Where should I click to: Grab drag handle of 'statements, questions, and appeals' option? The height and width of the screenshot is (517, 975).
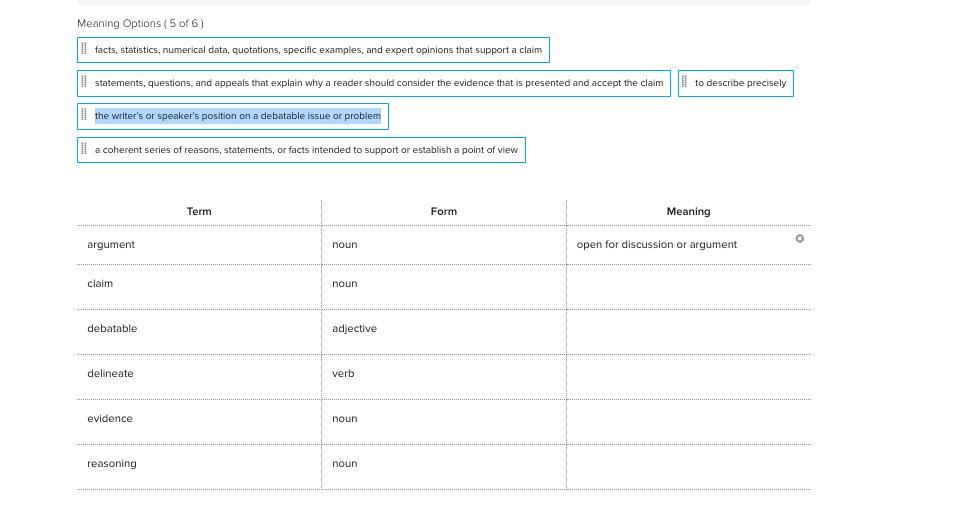click(84, 82)
